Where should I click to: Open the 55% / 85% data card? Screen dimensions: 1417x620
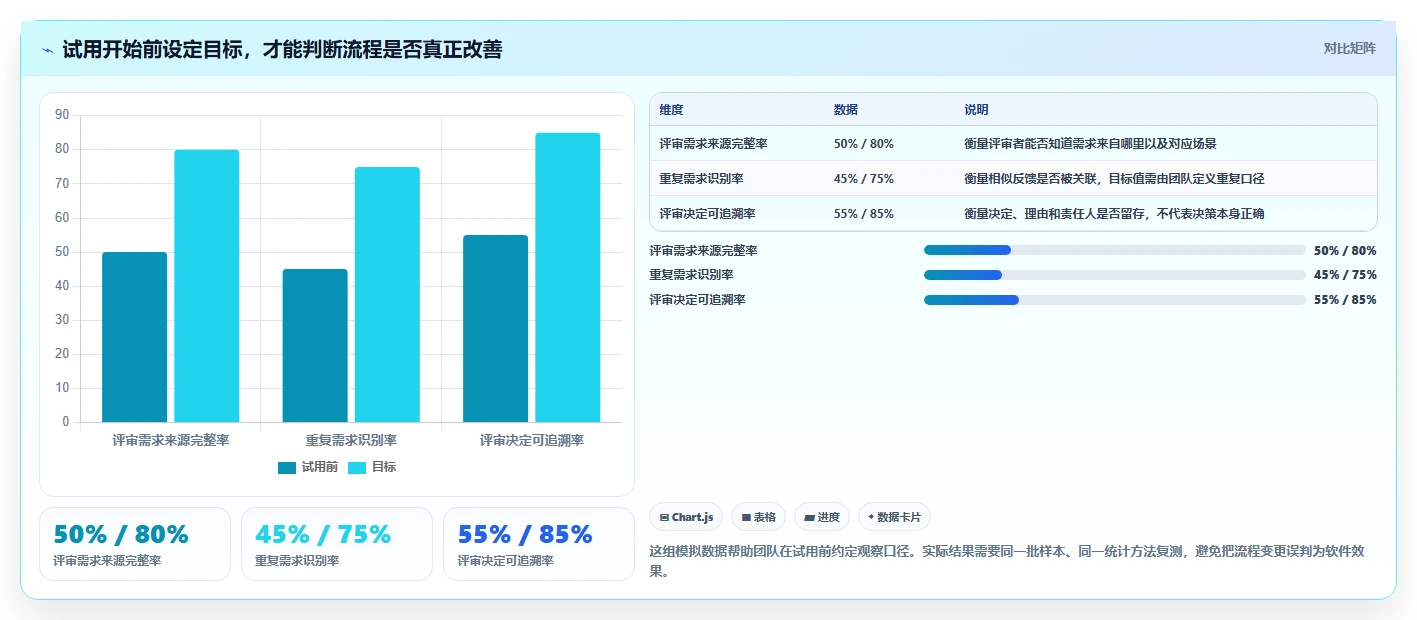[x=539, y=544]
